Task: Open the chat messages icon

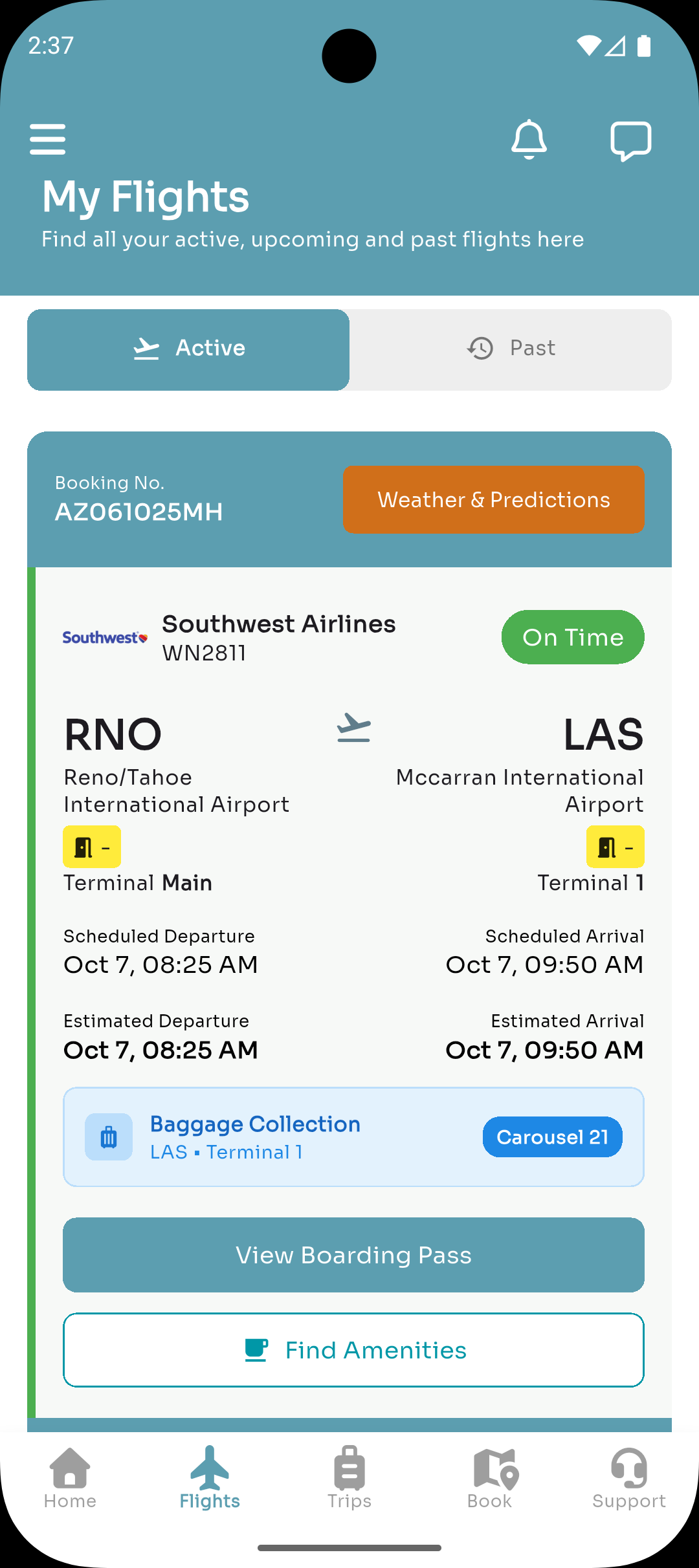Action: (x=630, y=140)
